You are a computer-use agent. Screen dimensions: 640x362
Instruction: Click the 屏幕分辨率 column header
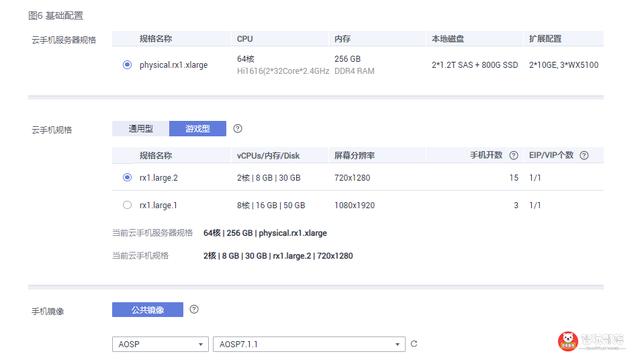click(x=354, y=155)
